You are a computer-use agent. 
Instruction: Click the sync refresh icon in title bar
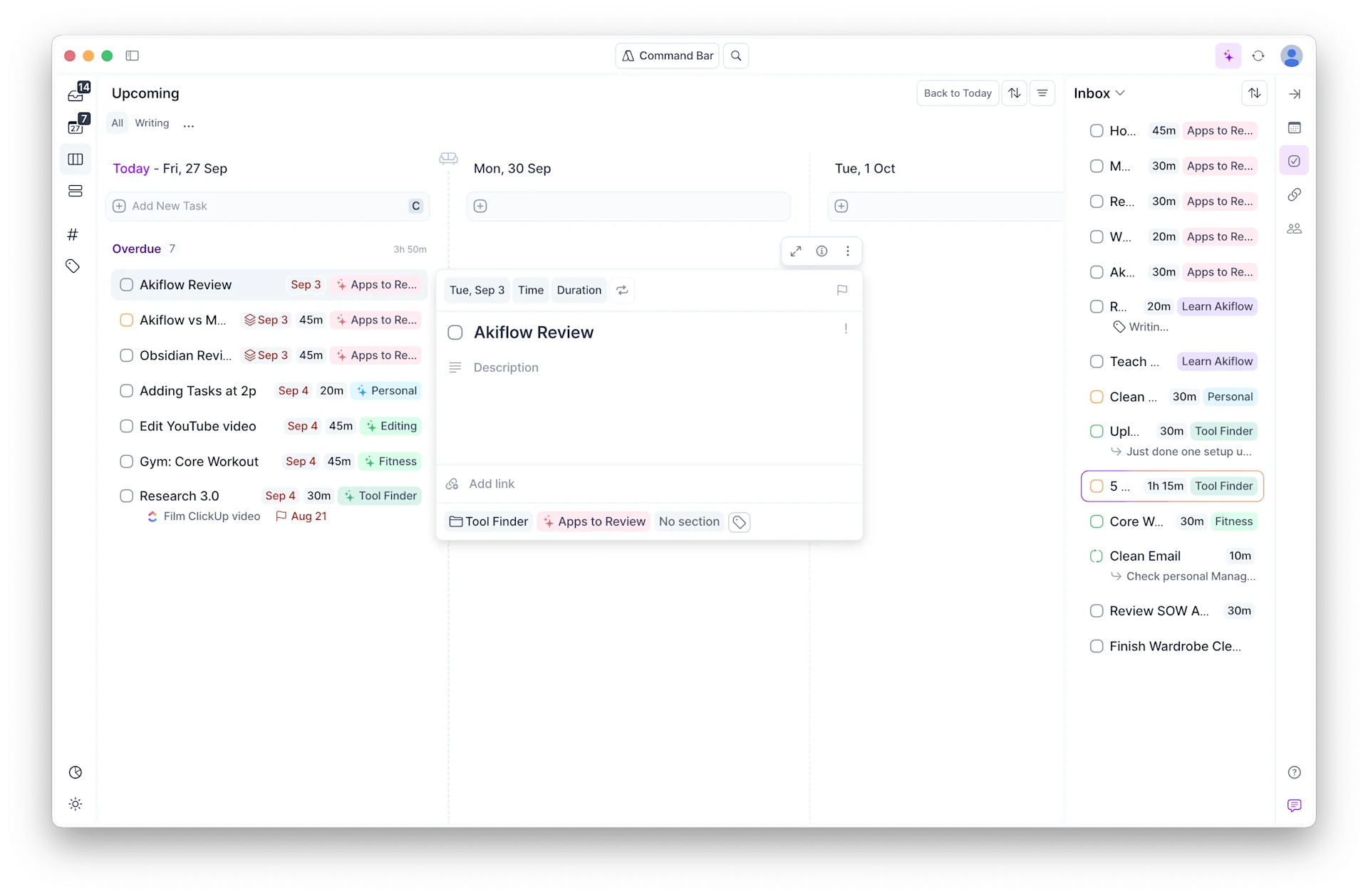pyautogui.click(x=1258, y=56)
